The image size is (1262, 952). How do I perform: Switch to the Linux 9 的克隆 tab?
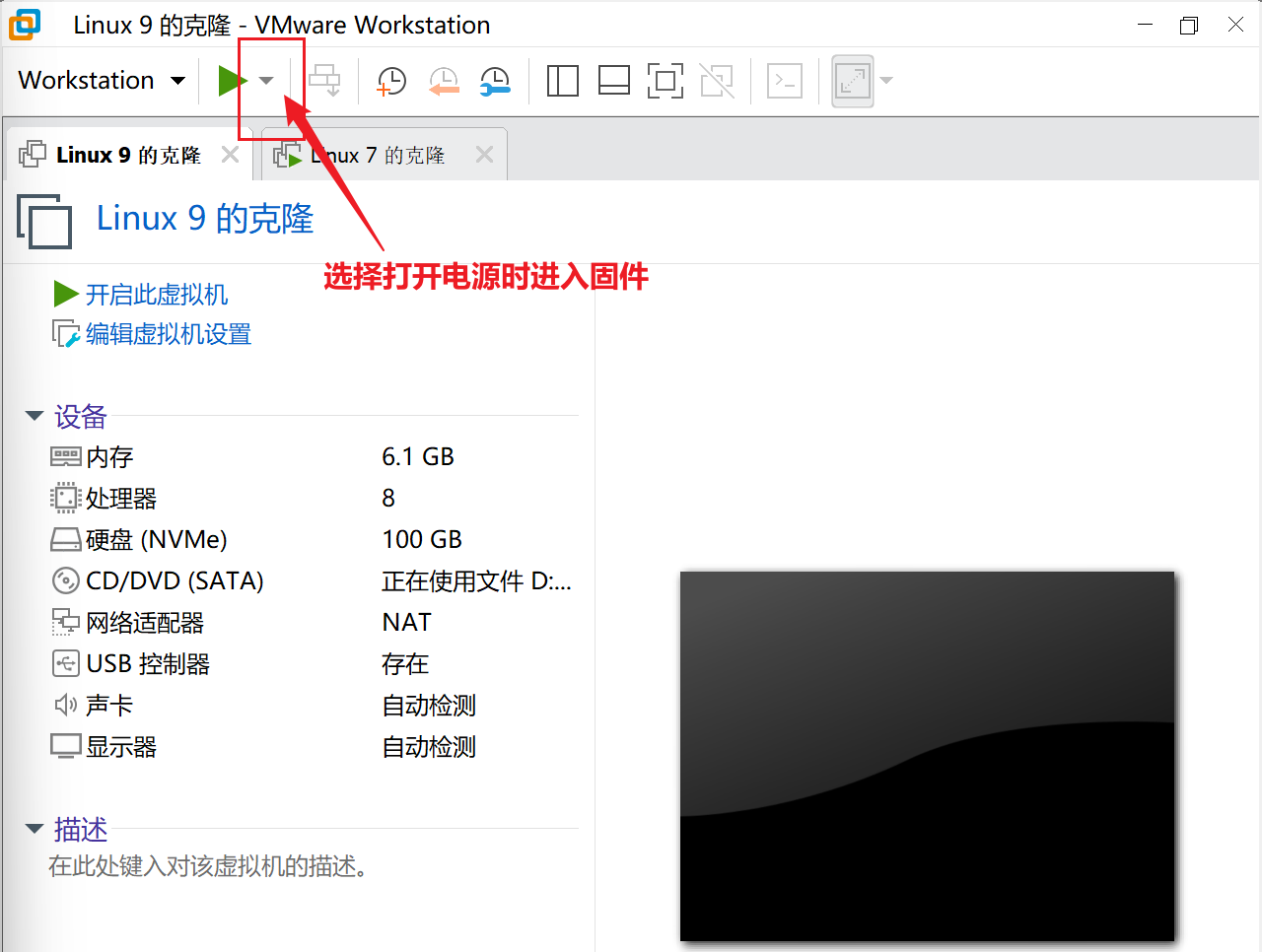click(128, 155)
